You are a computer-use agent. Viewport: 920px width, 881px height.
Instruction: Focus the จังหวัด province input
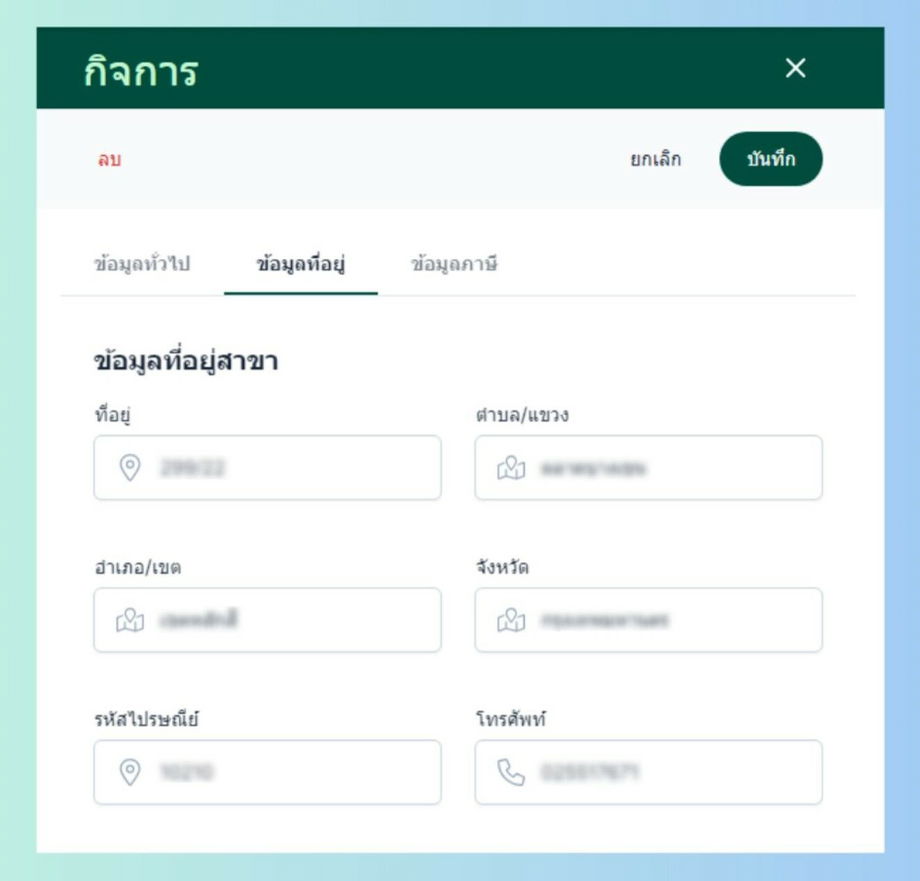pos(648,620)
